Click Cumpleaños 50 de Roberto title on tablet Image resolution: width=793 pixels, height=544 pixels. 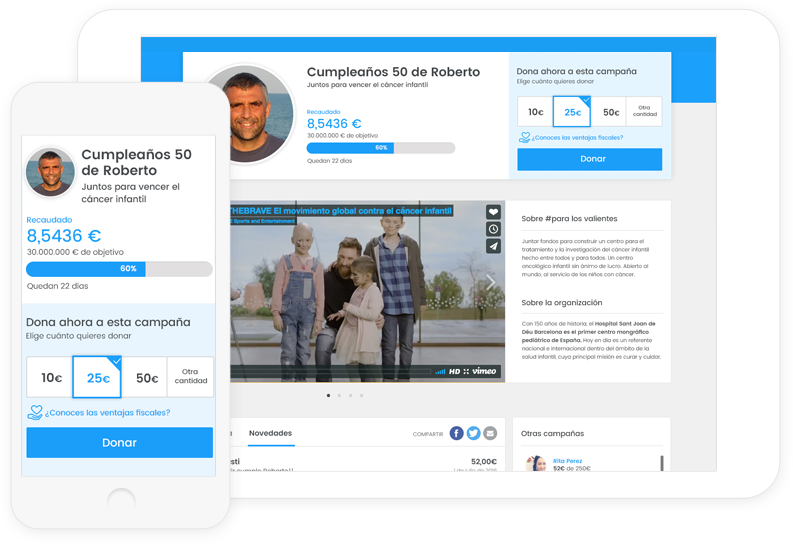pyautogui.click(x=393, y=72)
